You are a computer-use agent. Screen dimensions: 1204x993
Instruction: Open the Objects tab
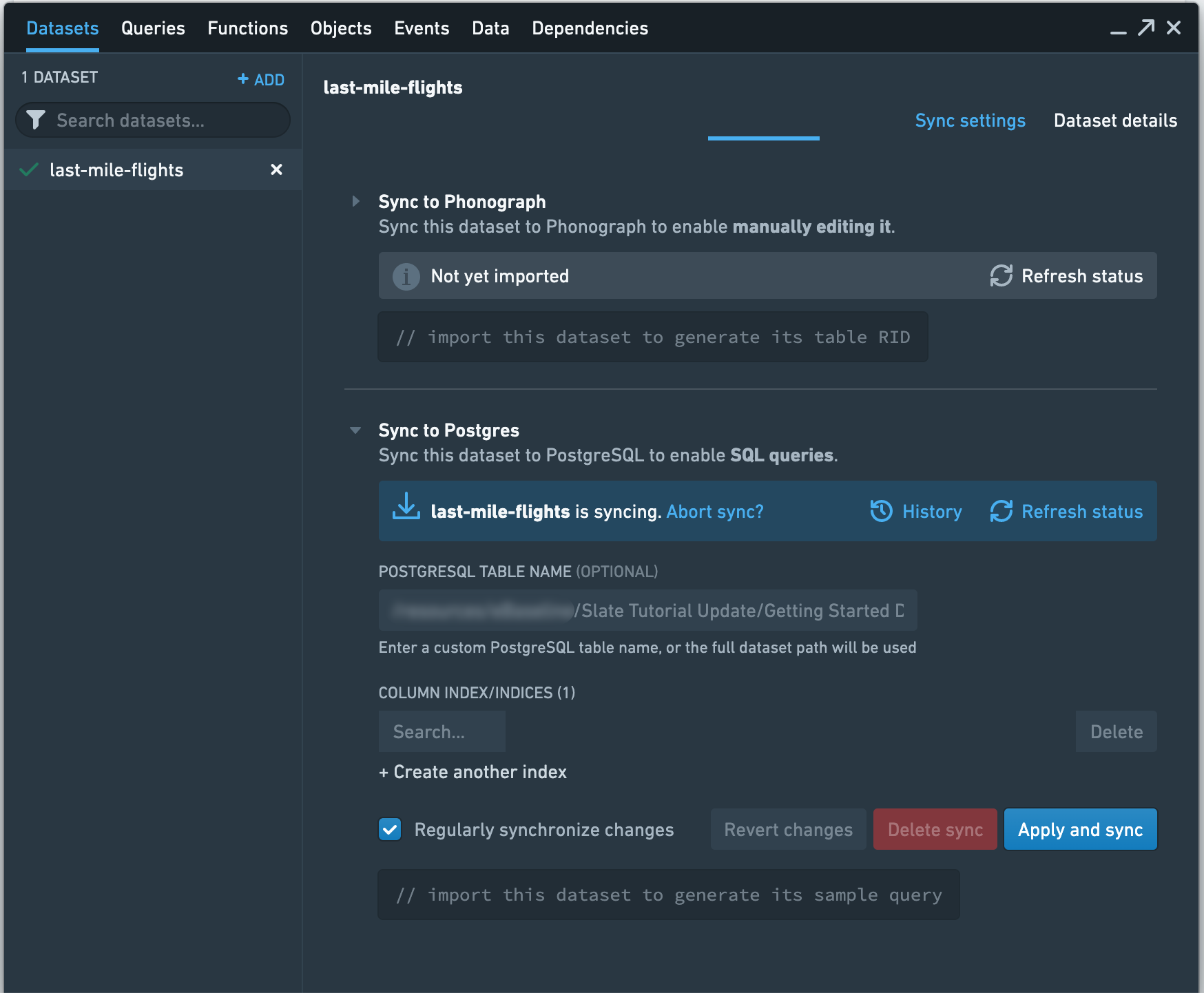[x=341, y=28]
